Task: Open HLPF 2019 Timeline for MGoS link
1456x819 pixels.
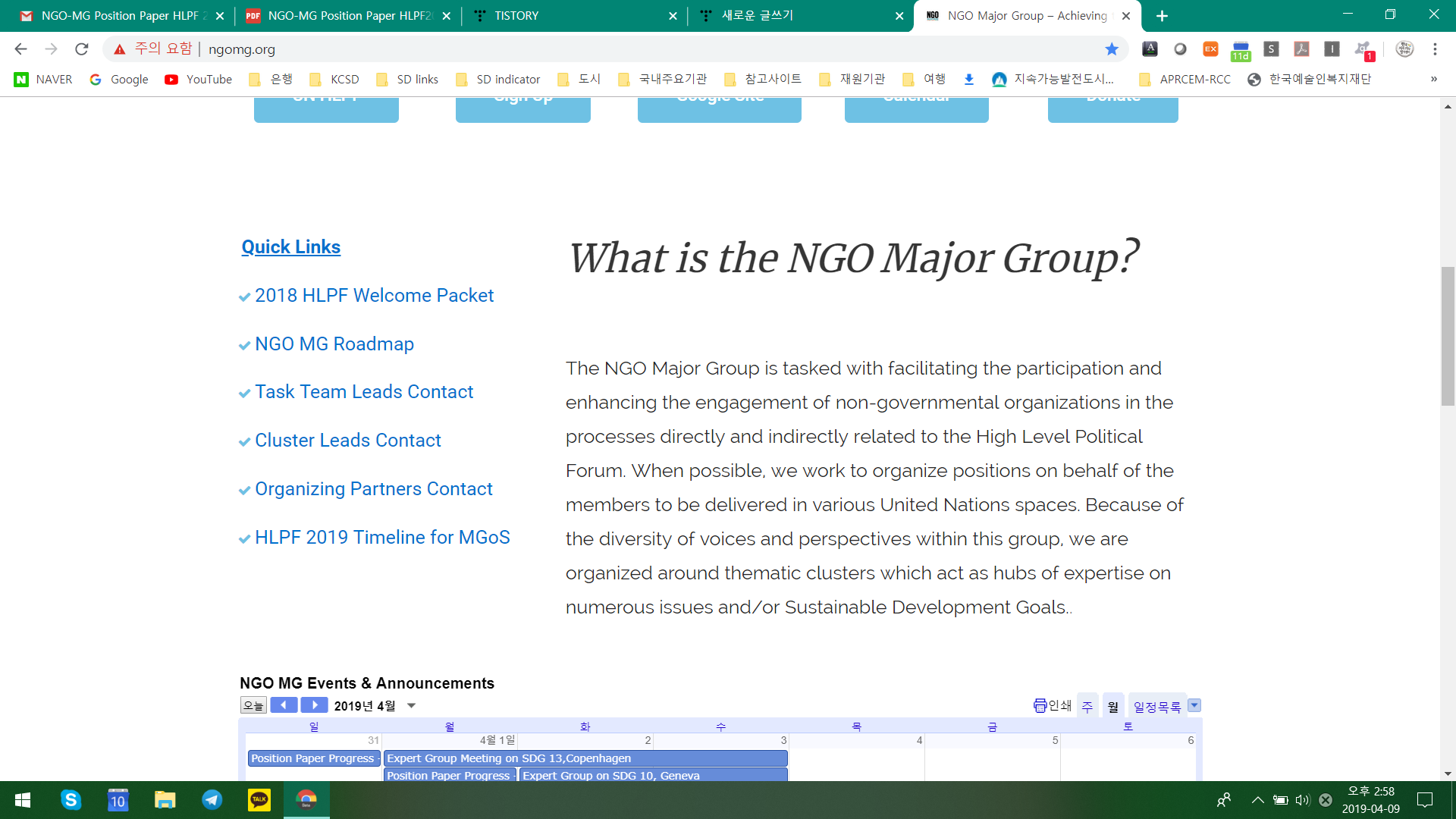Action: [381, 538]
